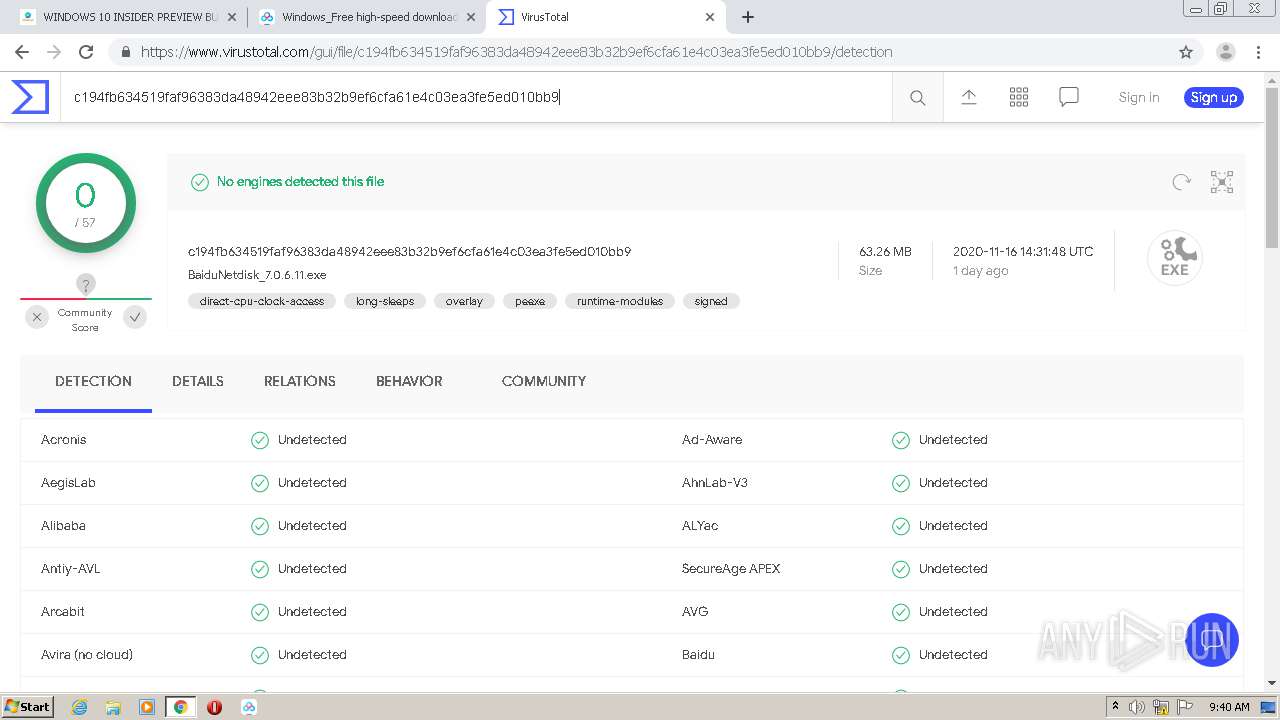The image size is (1280, 720).
Task: Click the search magnifier icon
Action: pos(917,97)
